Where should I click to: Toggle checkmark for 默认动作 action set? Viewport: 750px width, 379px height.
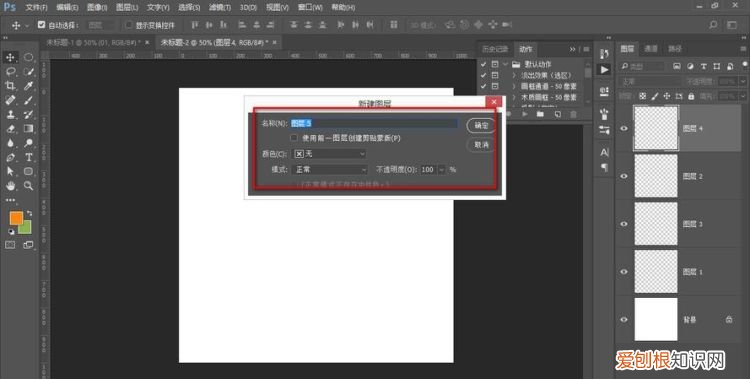[x=483, y=64]
